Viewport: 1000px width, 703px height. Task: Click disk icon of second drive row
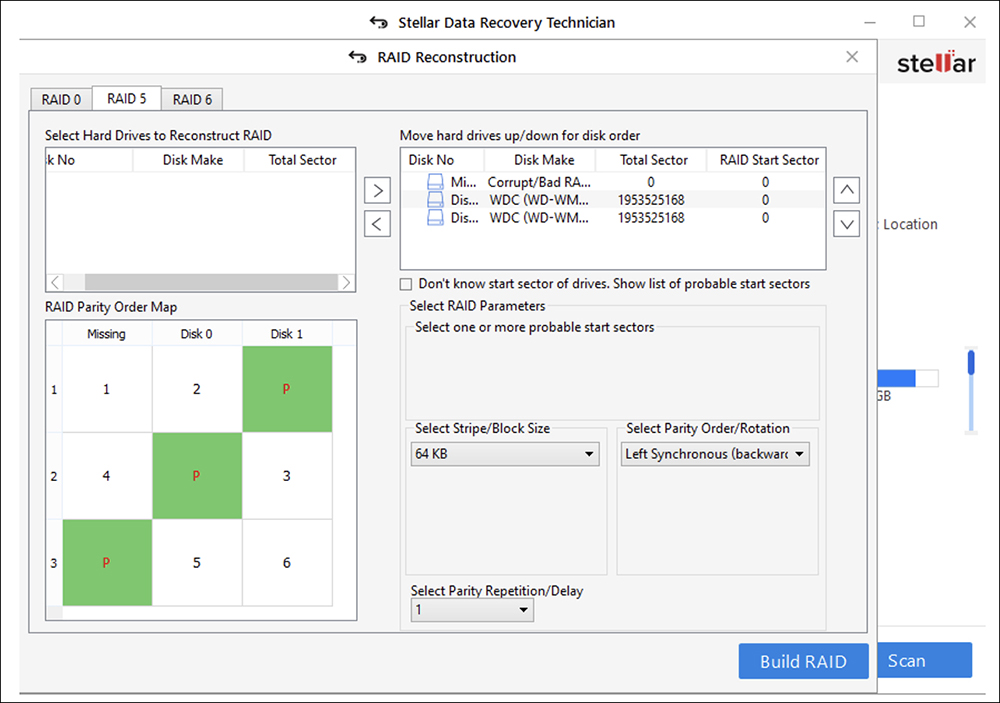click(435, 200)
